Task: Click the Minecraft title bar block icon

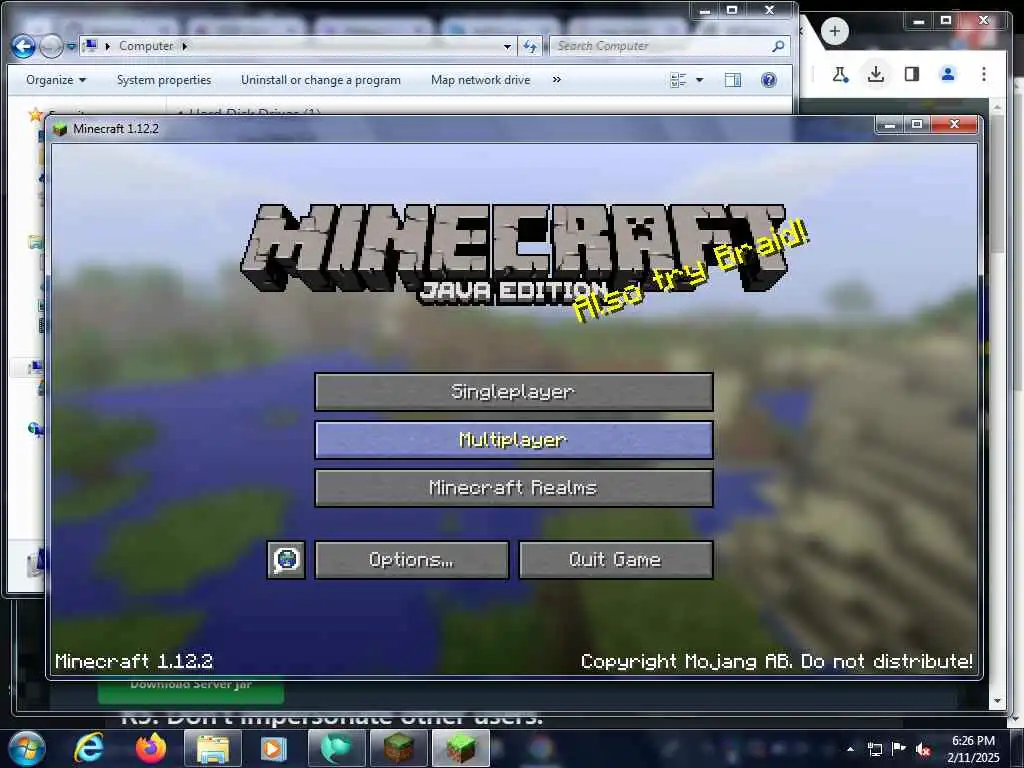Action: coord(61,129)
